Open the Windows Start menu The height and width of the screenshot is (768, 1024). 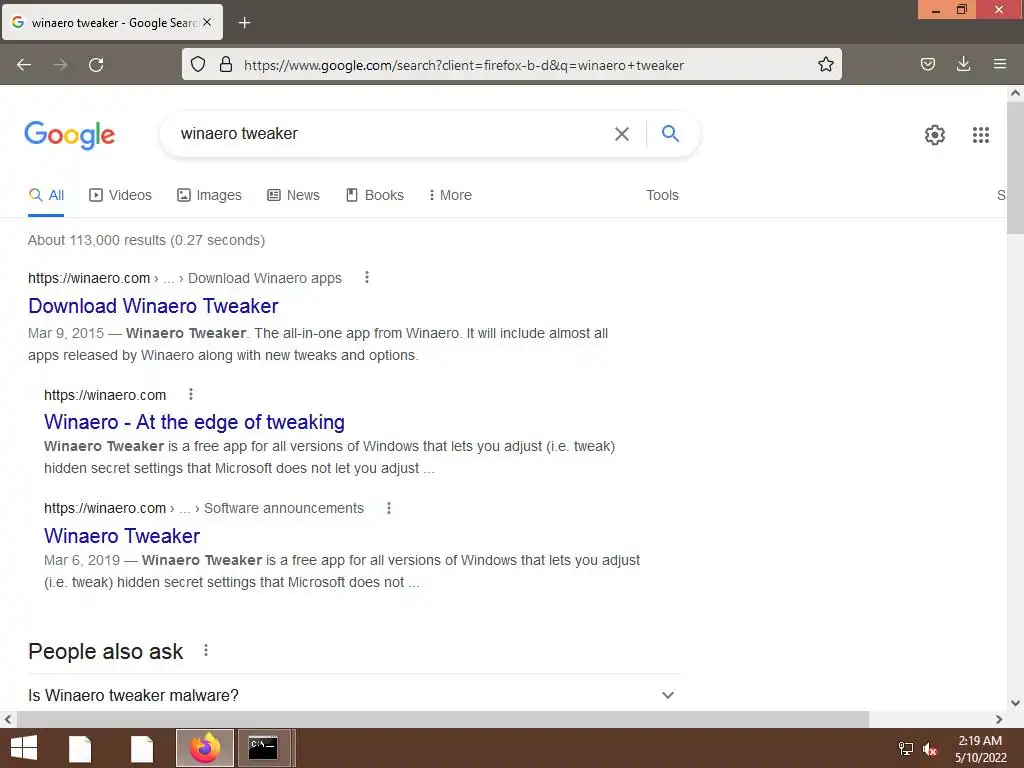point(24,748)
